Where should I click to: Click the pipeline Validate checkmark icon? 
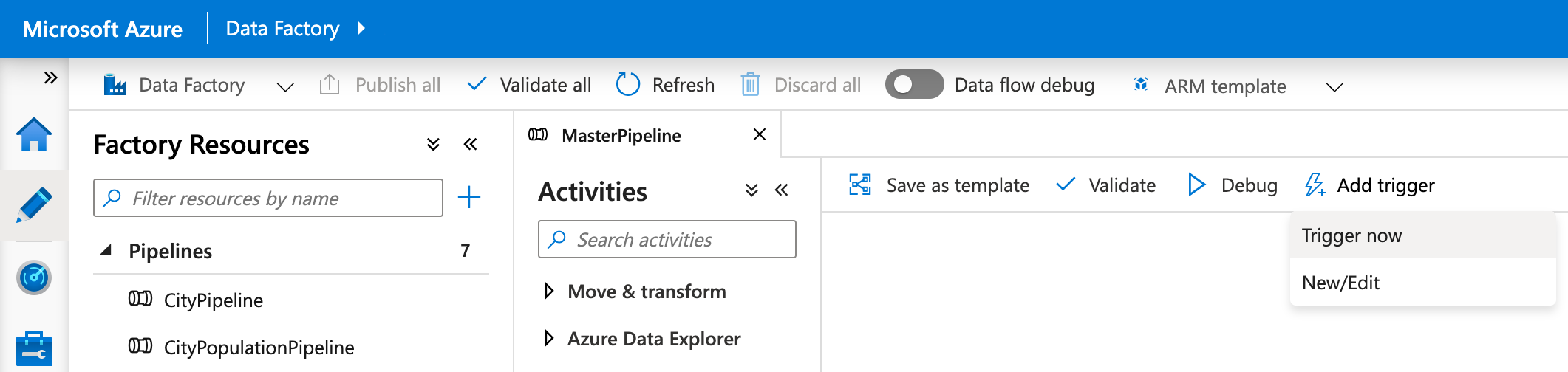[1066, 184]
